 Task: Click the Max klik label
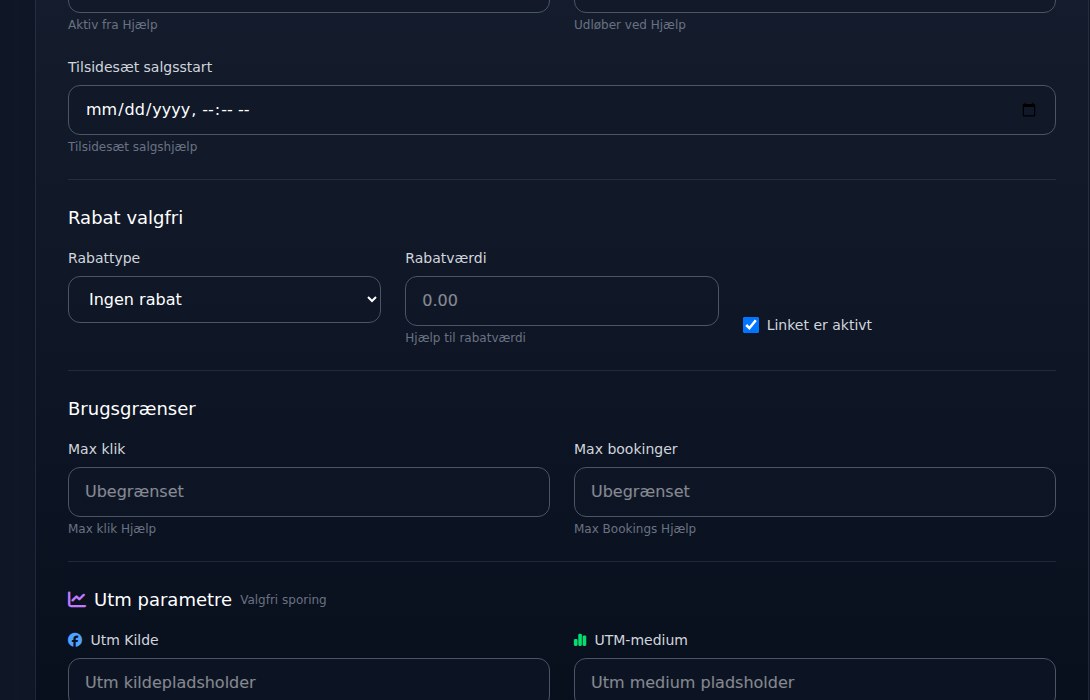97,449
